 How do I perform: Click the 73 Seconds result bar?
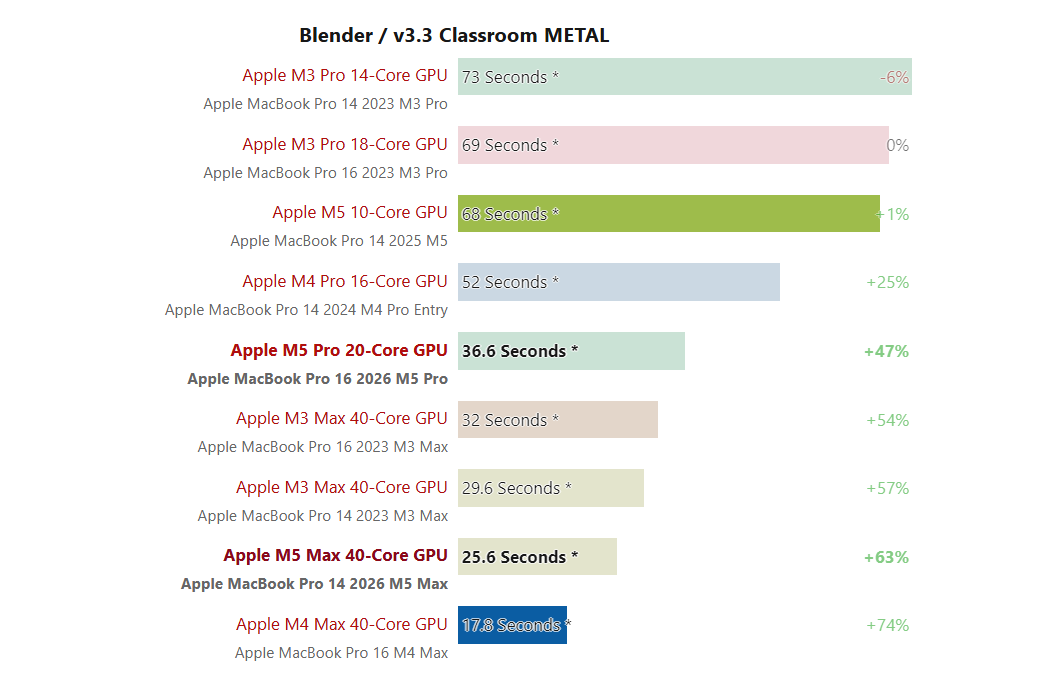tap(684, 77)
